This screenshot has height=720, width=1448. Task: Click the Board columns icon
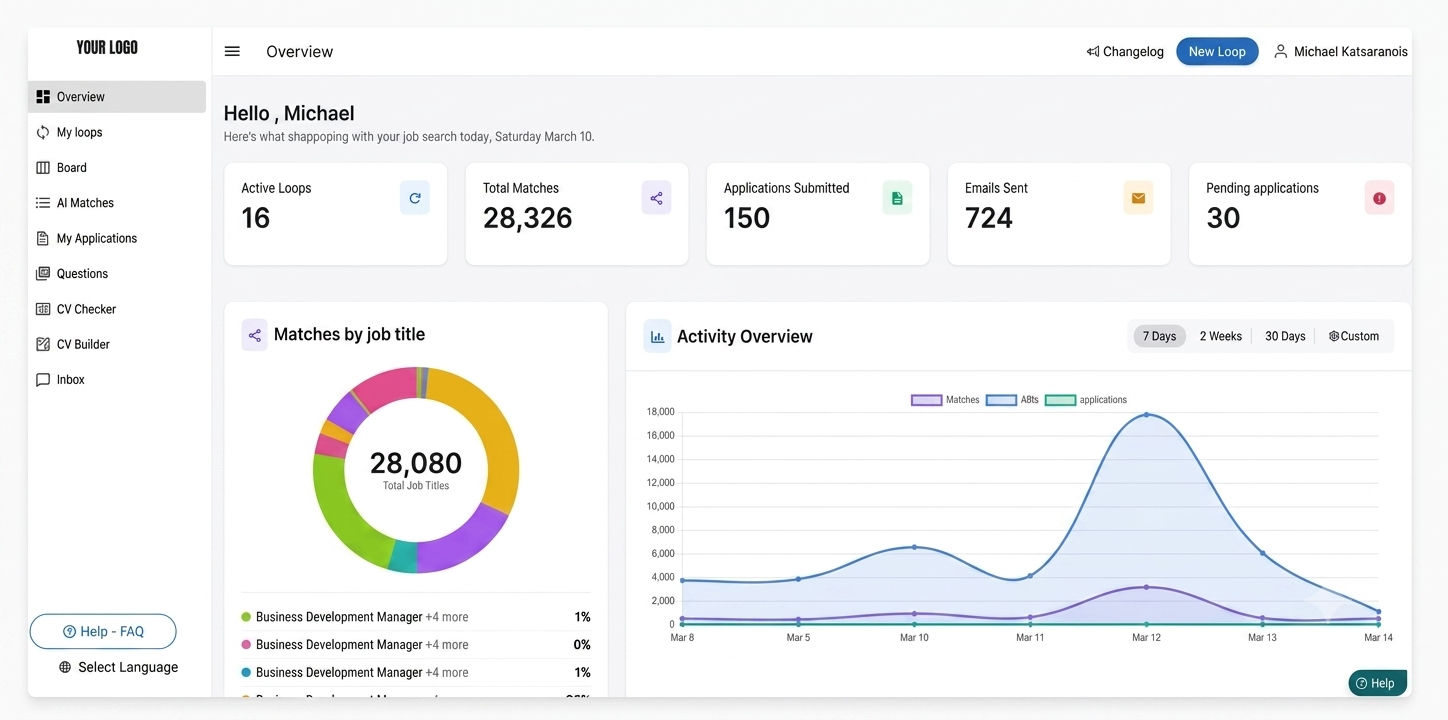click(43, 167)
